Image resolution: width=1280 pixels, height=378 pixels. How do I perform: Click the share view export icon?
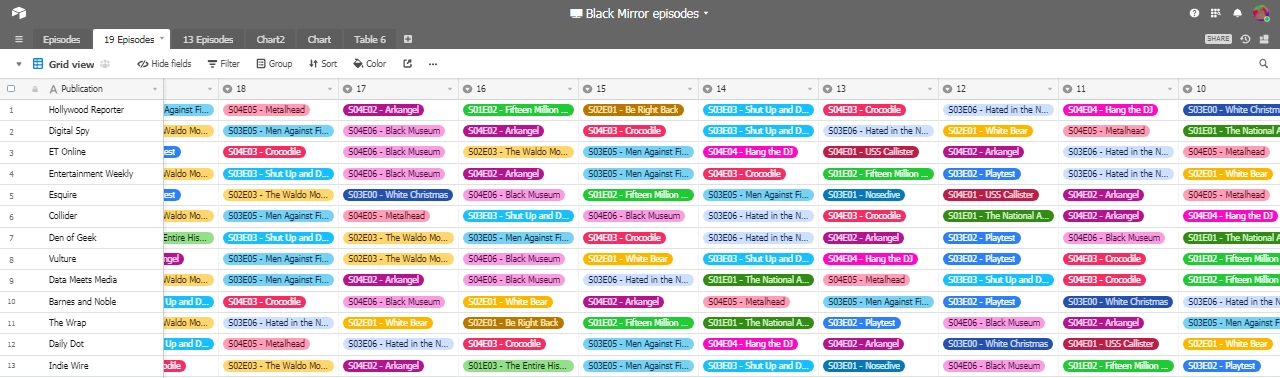[407, 64]
